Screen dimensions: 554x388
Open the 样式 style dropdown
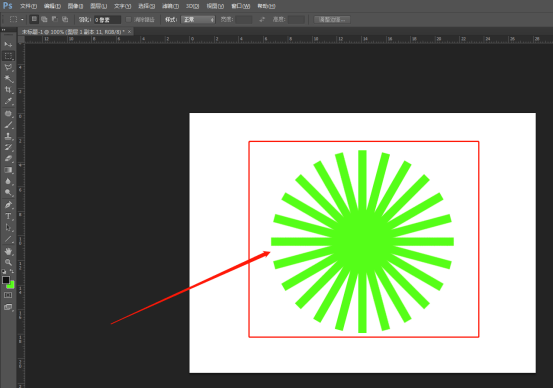(x=198, y=20)
